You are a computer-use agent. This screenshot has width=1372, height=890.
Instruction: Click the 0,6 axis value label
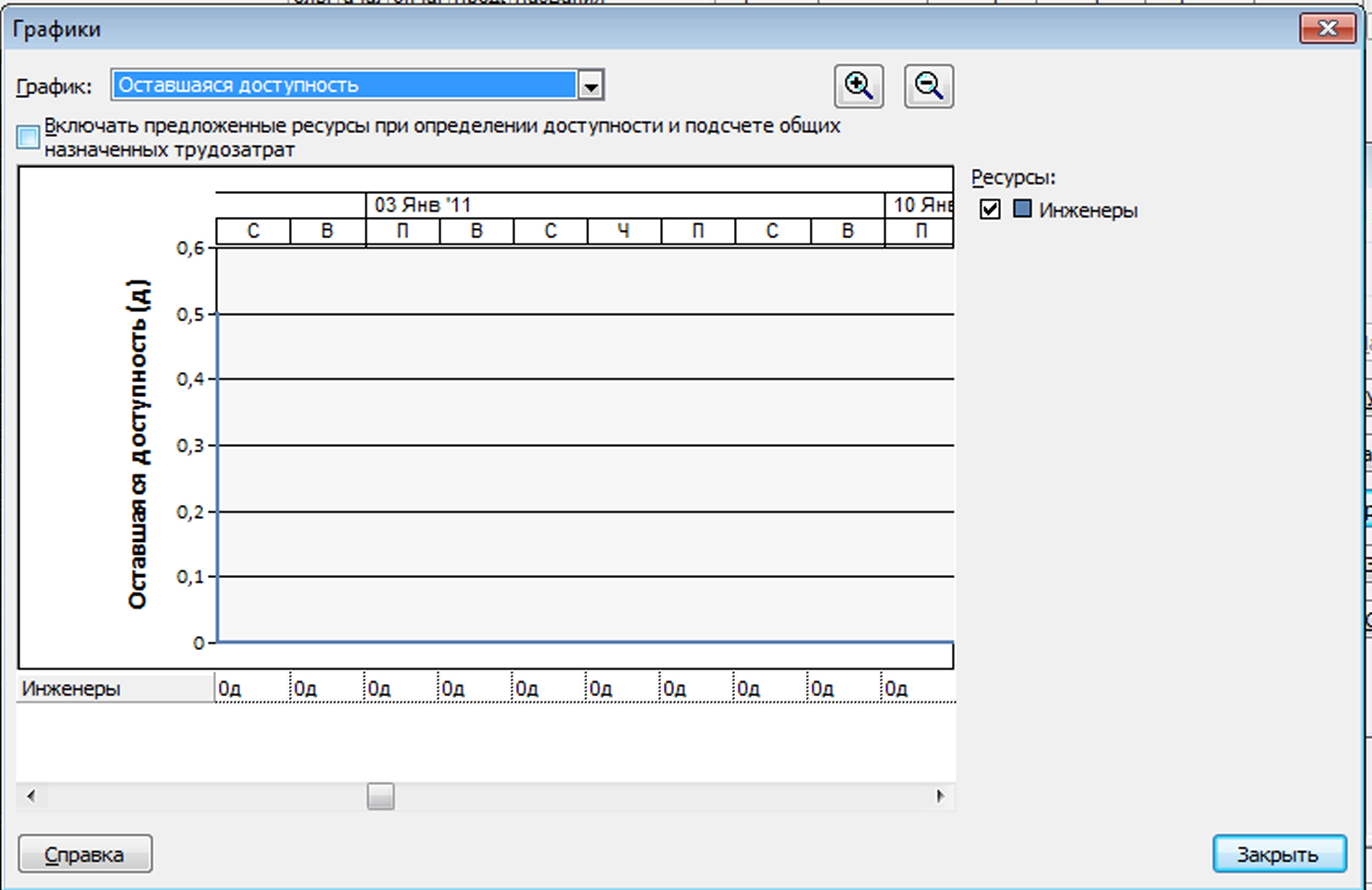click(190, 248)
